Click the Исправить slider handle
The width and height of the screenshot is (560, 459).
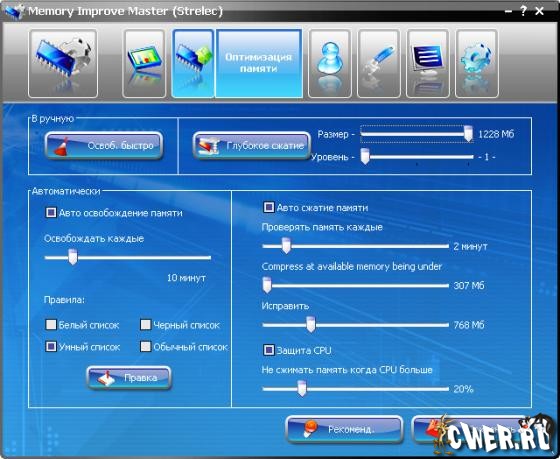click(x=311, y=325)
